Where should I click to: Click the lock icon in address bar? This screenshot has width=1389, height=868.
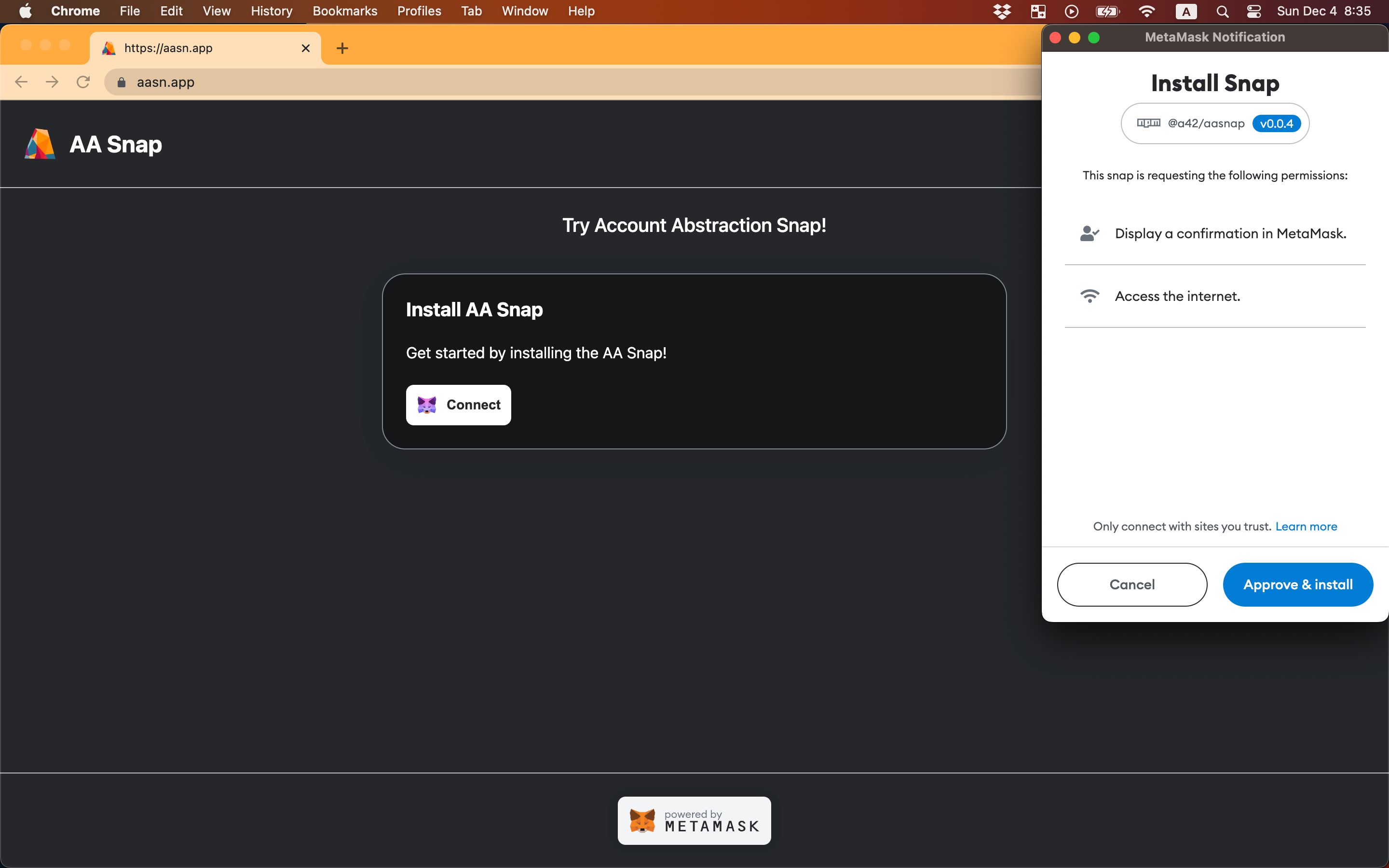121,82
